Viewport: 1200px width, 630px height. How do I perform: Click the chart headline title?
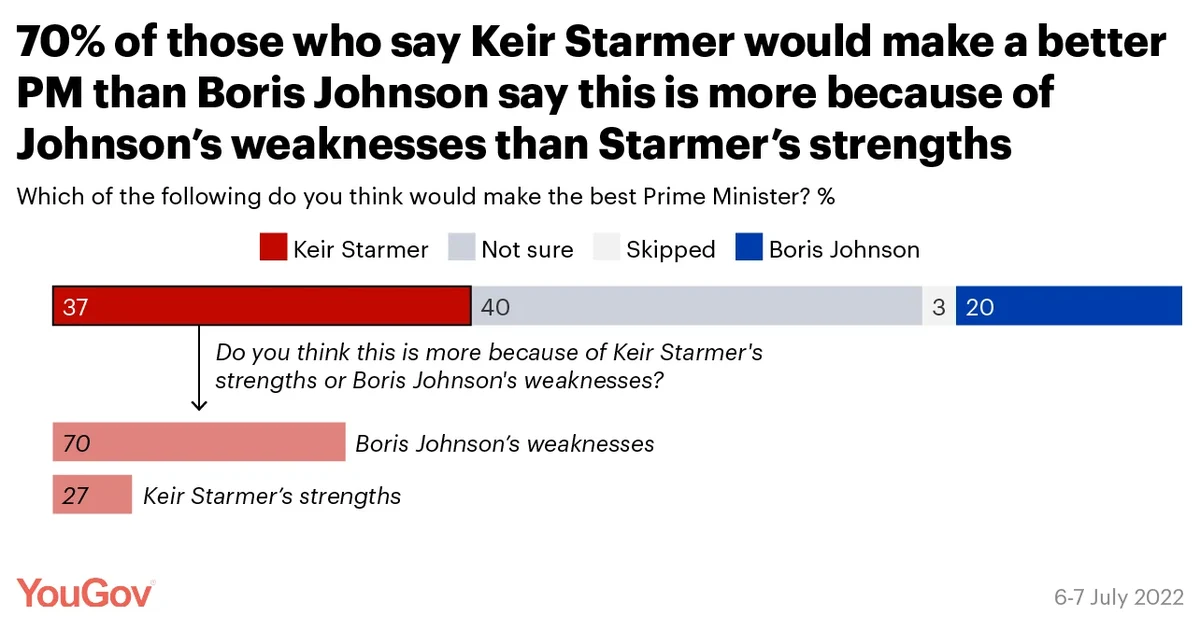[592, 94]
